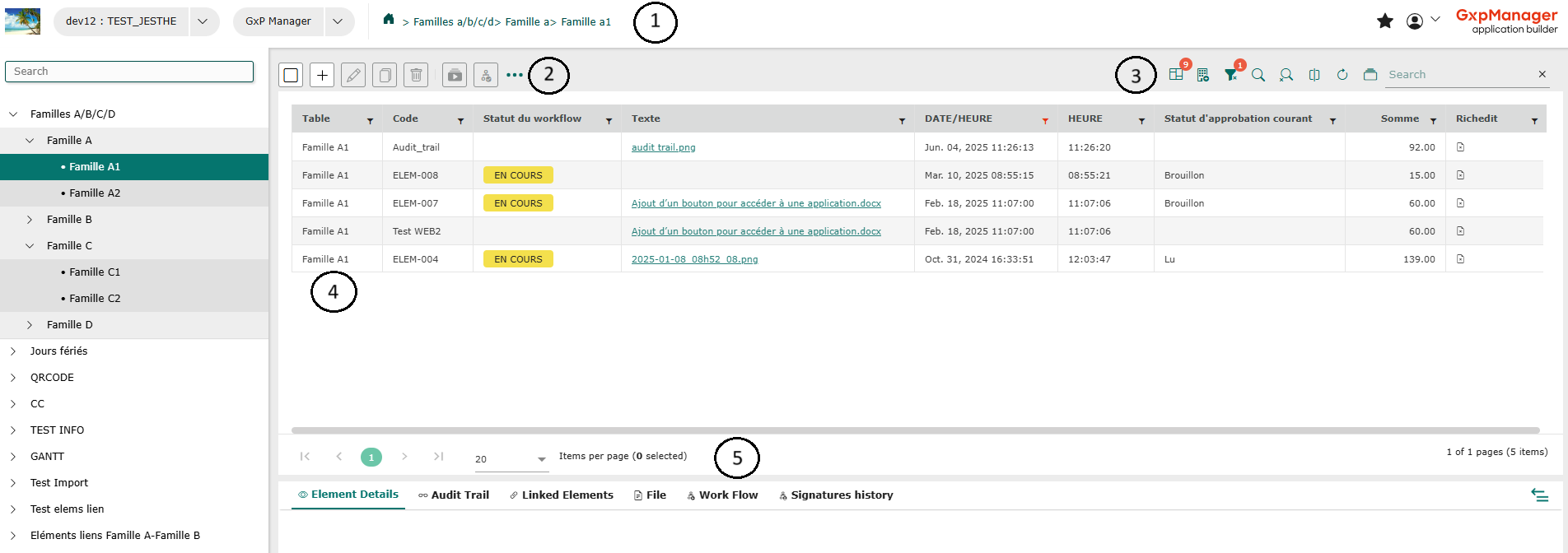This screenshot has width=1568, height=553.
Task: Open the items per page dropdown
Action: coord(541,459)
